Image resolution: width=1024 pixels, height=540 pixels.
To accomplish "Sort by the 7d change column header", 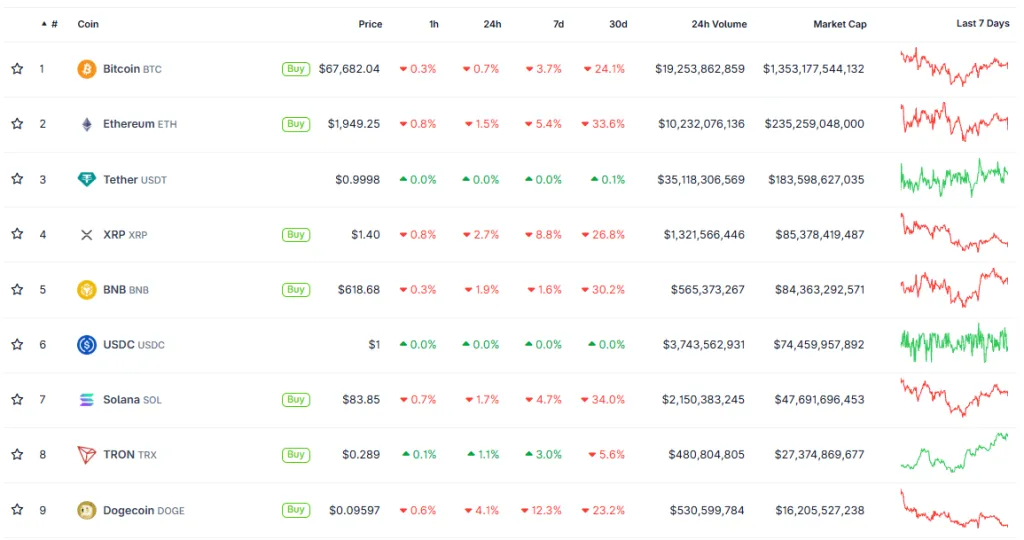I will pyautogui.click(x=556, y=24).
